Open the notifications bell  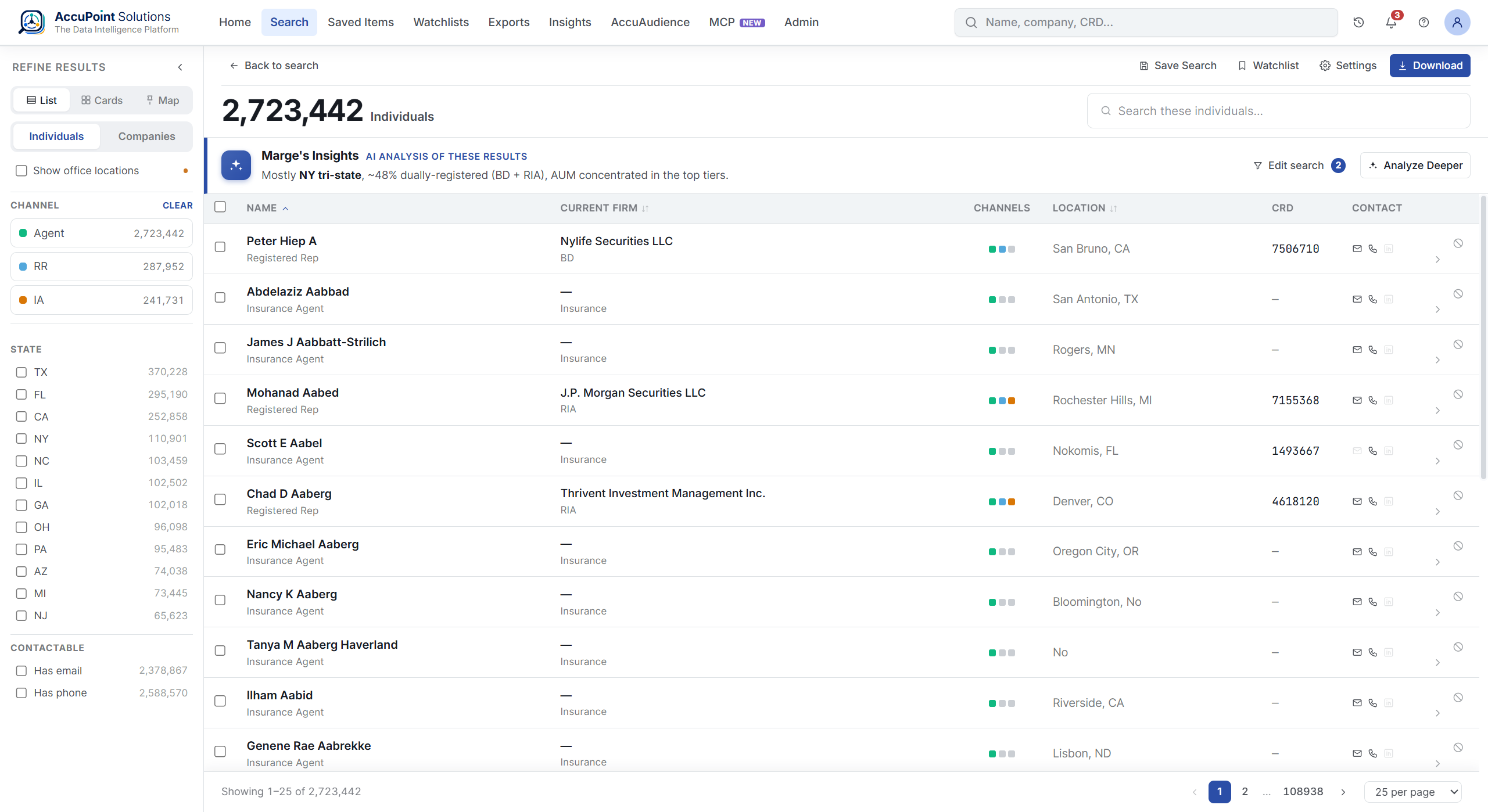[x=1391, y=22]
